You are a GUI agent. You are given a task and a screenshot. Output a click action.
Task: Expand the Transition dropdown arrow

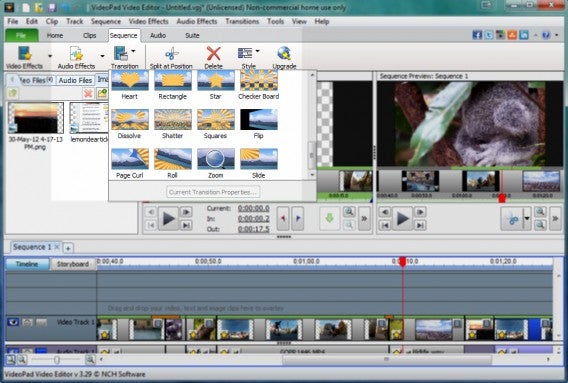133,51
